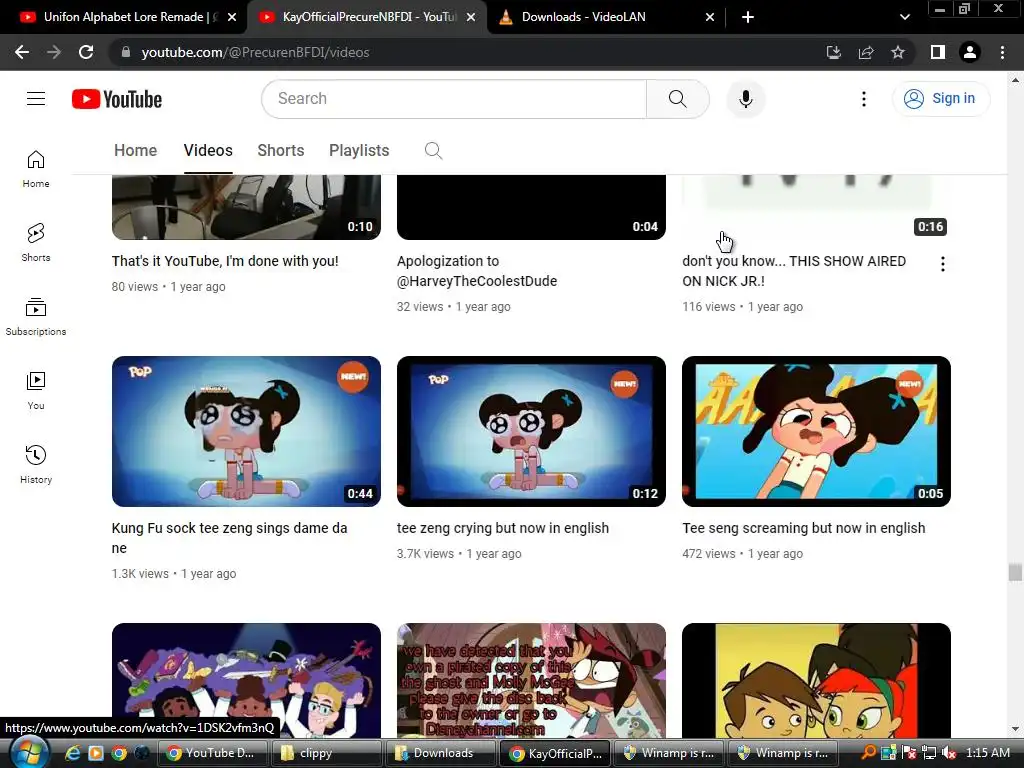Open the YouTube hamburger guide menu
1024x768 pixels.
click(36, 99)
